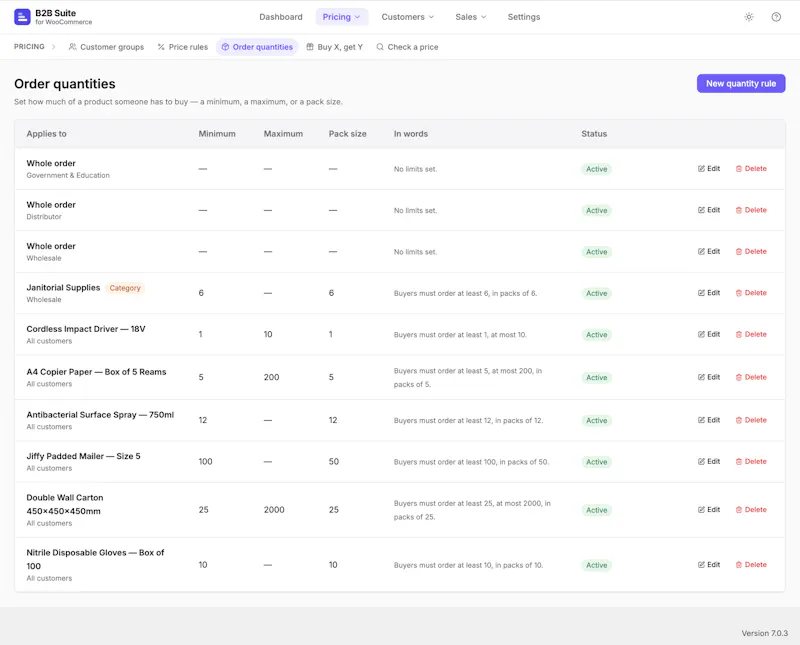Delete the Double Wall Carton rule
Image resolution: width=800 pixels, height=645 pixels.
coord(751,509)
